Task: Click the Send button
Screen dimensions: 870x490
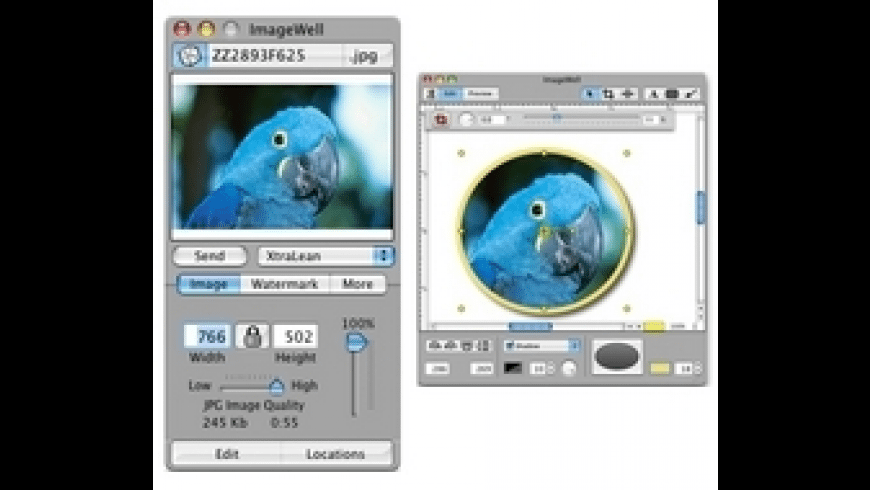Action: [x=210, y=256]
